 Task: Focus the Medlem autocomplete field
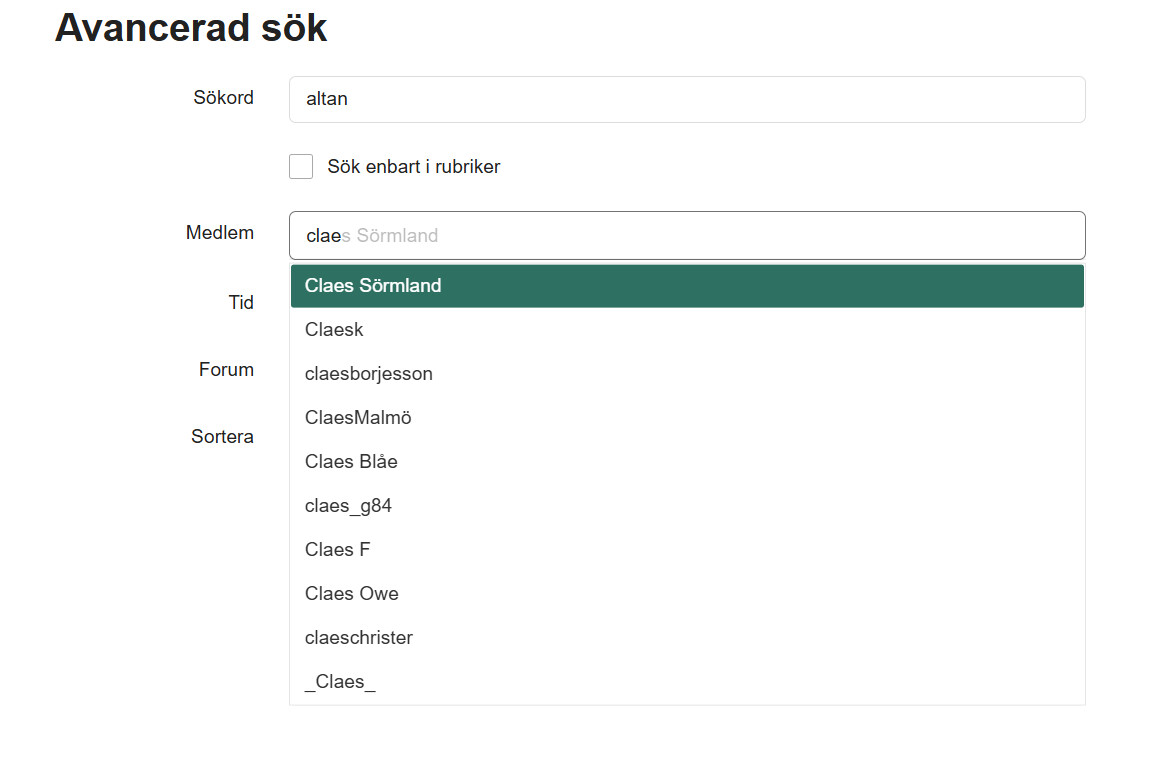(x=686, y=235)
